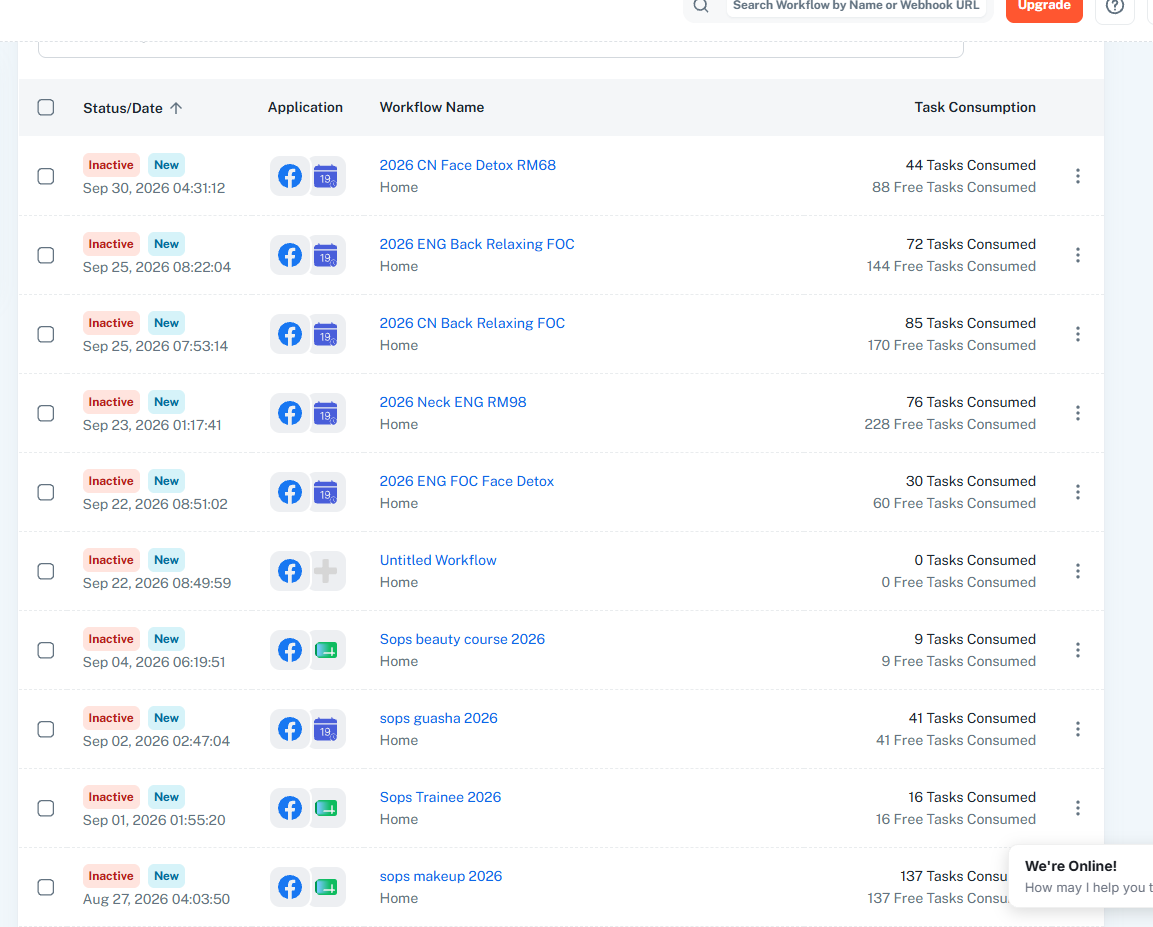Click calendar app icon for 2026 Neck ENG RM98
This screenshot has width=1153, height=927.
tap(326, 413)
